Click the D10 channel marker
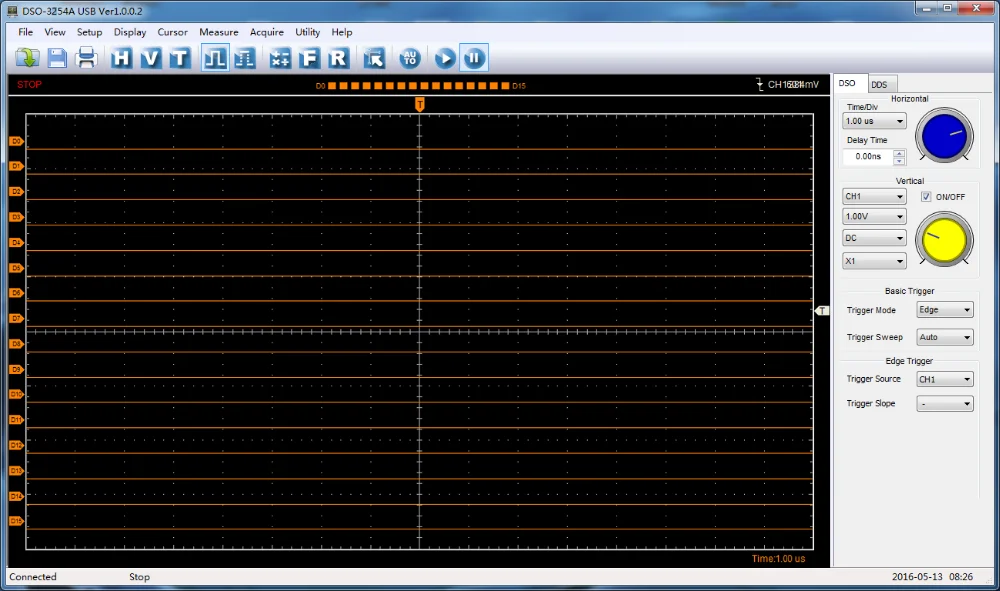This screenshot has height=591, width=1000. click(17, 394)
